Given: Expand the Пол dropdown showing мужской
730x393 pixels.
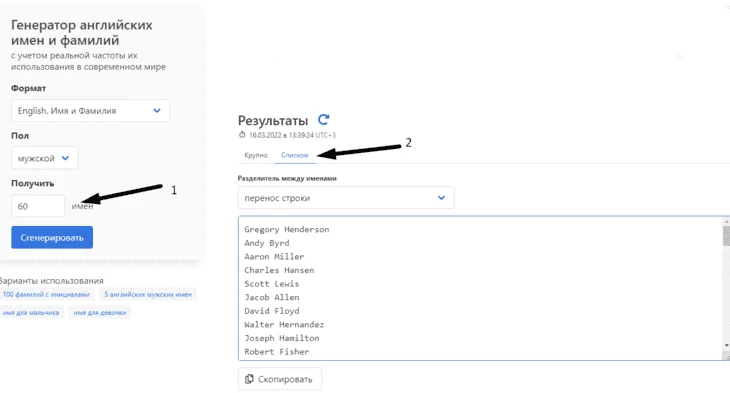Looking at the screenshot, I should 45,158.
